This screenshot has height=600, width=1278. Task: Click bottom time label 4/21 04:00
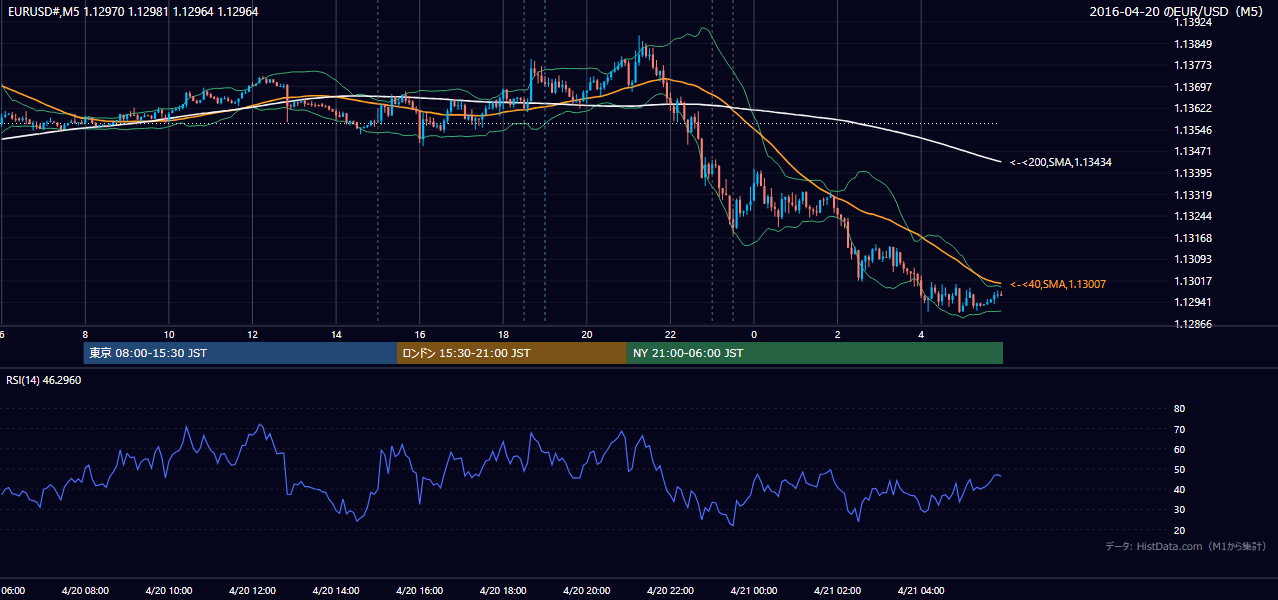[x=921, y=591]
